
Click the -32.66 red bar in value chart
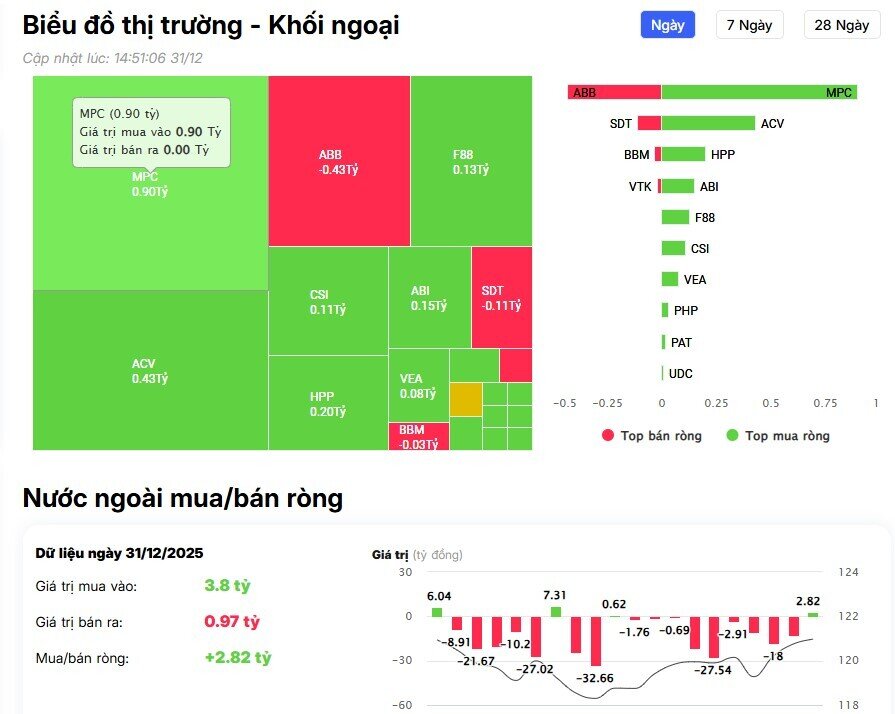pyautogui.click(x=594, y=640)
